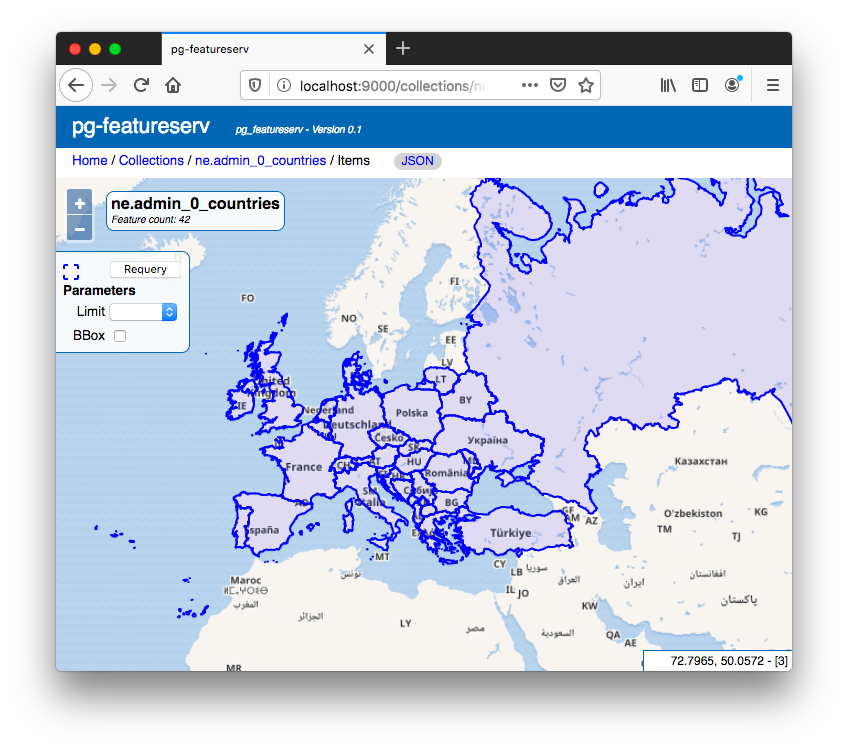The image size is (848, 751).
Task: Toggle the bookmark star for this page
Action: (586, 85)
